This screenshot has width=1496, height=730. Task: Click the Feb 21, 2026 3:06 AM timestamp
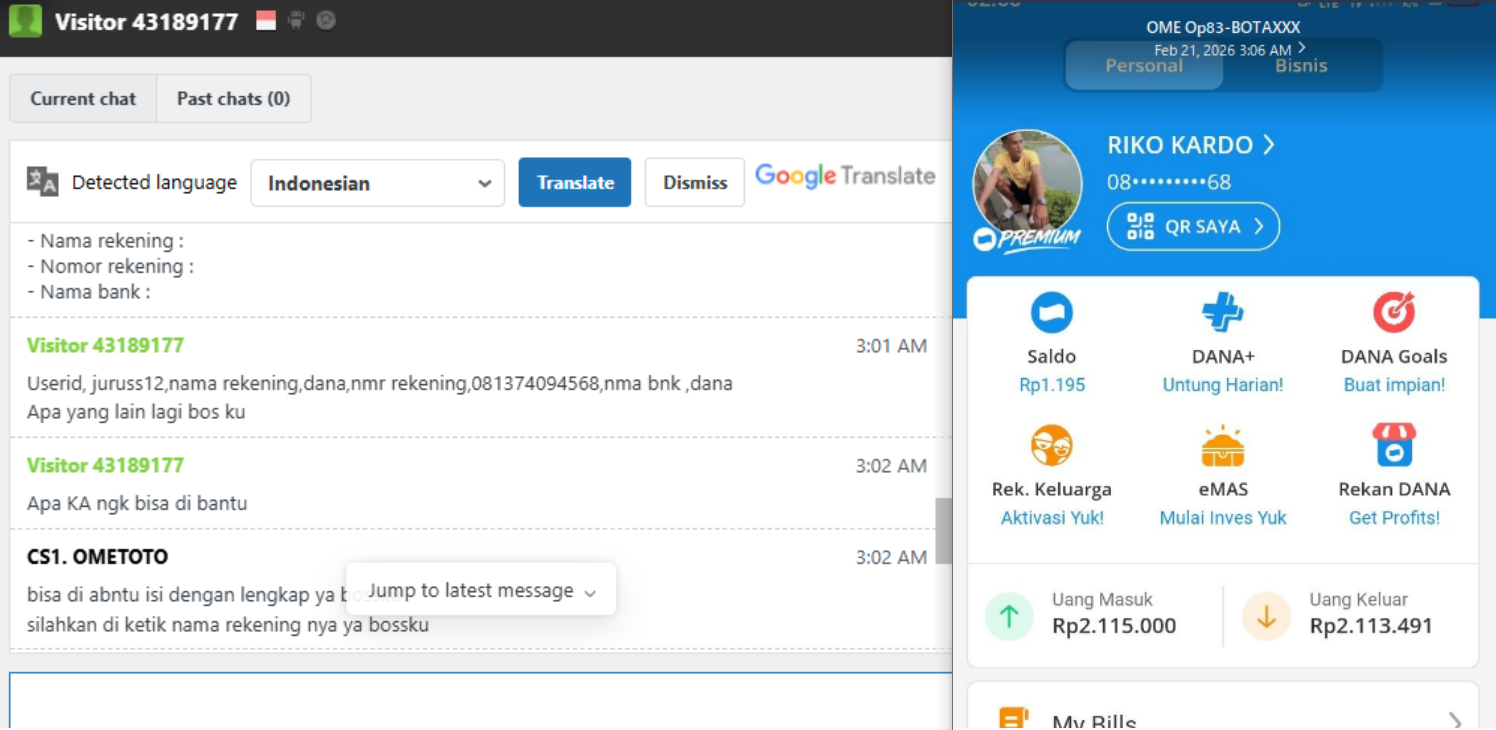[1222, 50]
